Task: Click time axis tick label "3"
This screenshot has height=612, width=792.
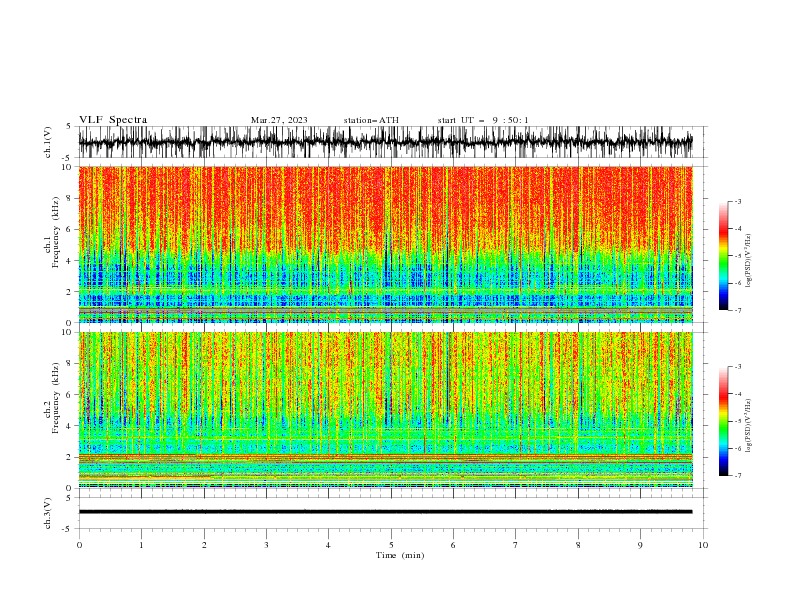Action: point(266,545)
